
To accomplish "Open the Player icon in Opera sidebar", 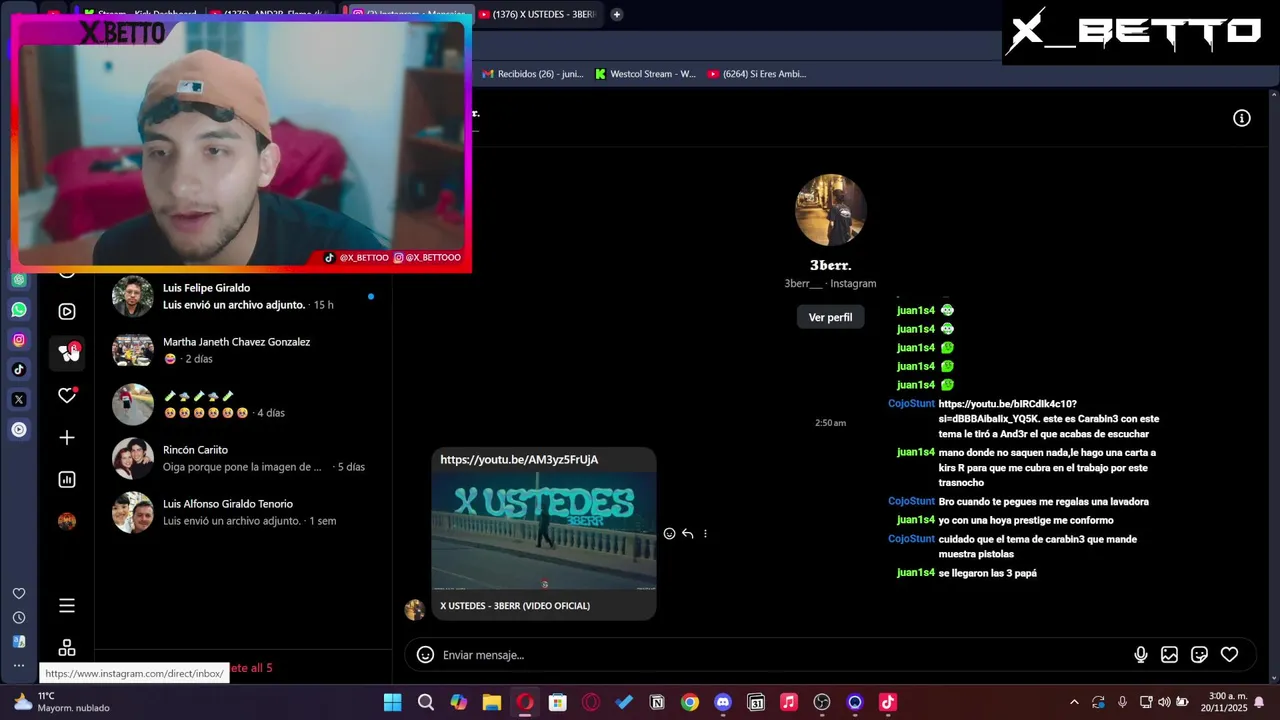I will [x=19, y=430].
